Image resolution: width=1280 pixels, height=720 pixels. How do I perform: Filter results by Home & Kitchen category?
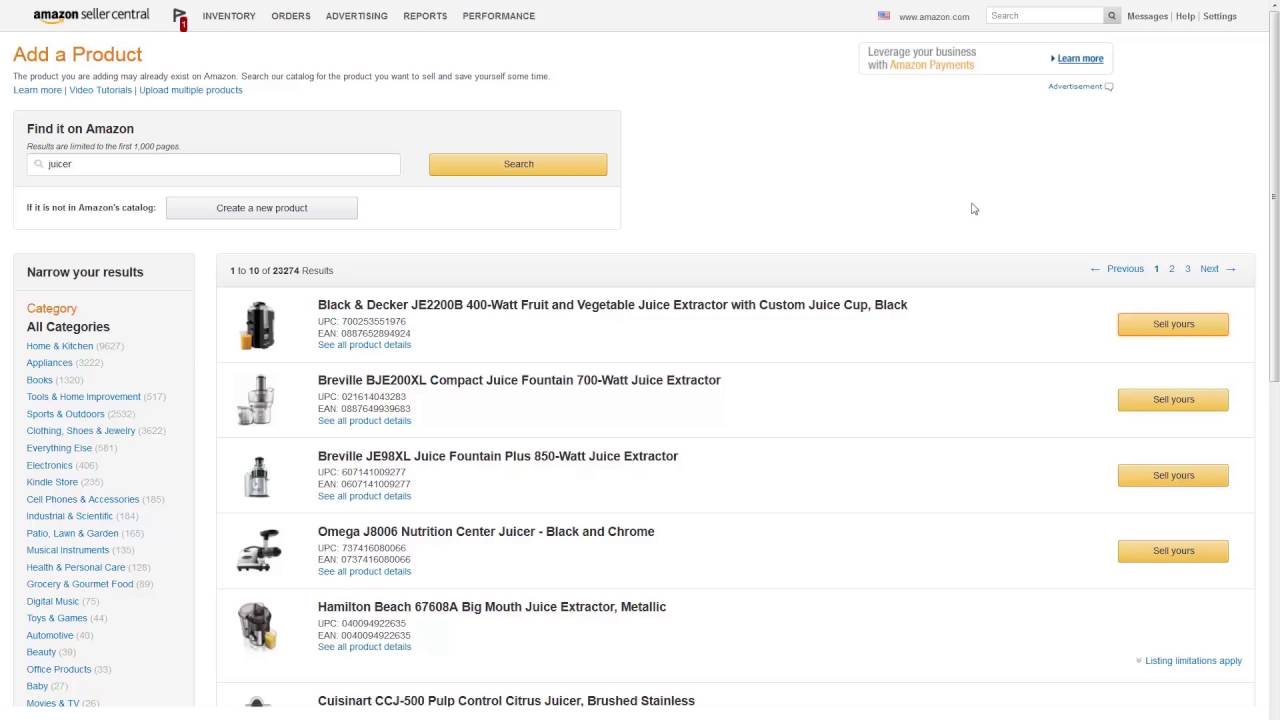(60, 346)
